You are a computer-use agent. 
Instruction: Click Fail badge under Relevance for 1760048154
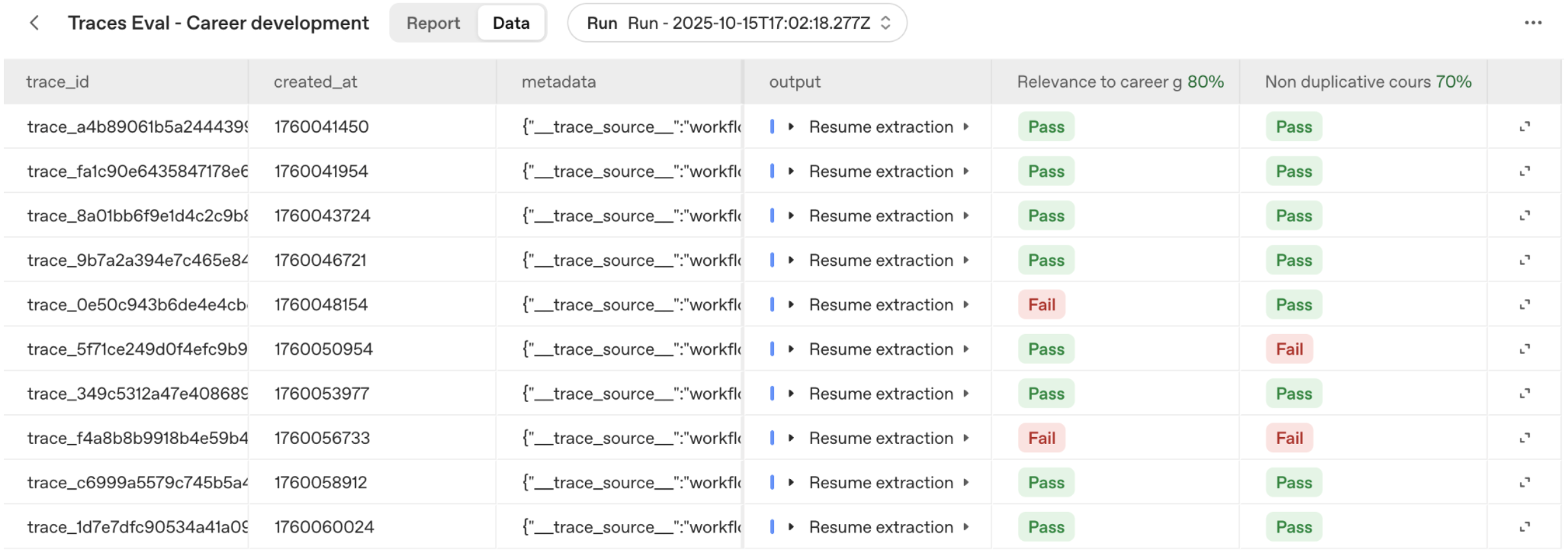point(1041,305)
